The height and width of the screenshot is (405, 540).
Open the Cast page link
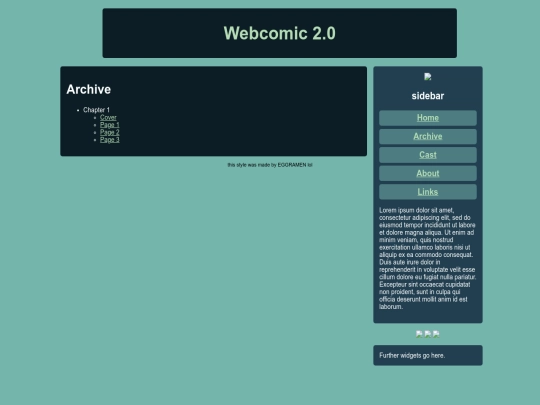(428, 155)
